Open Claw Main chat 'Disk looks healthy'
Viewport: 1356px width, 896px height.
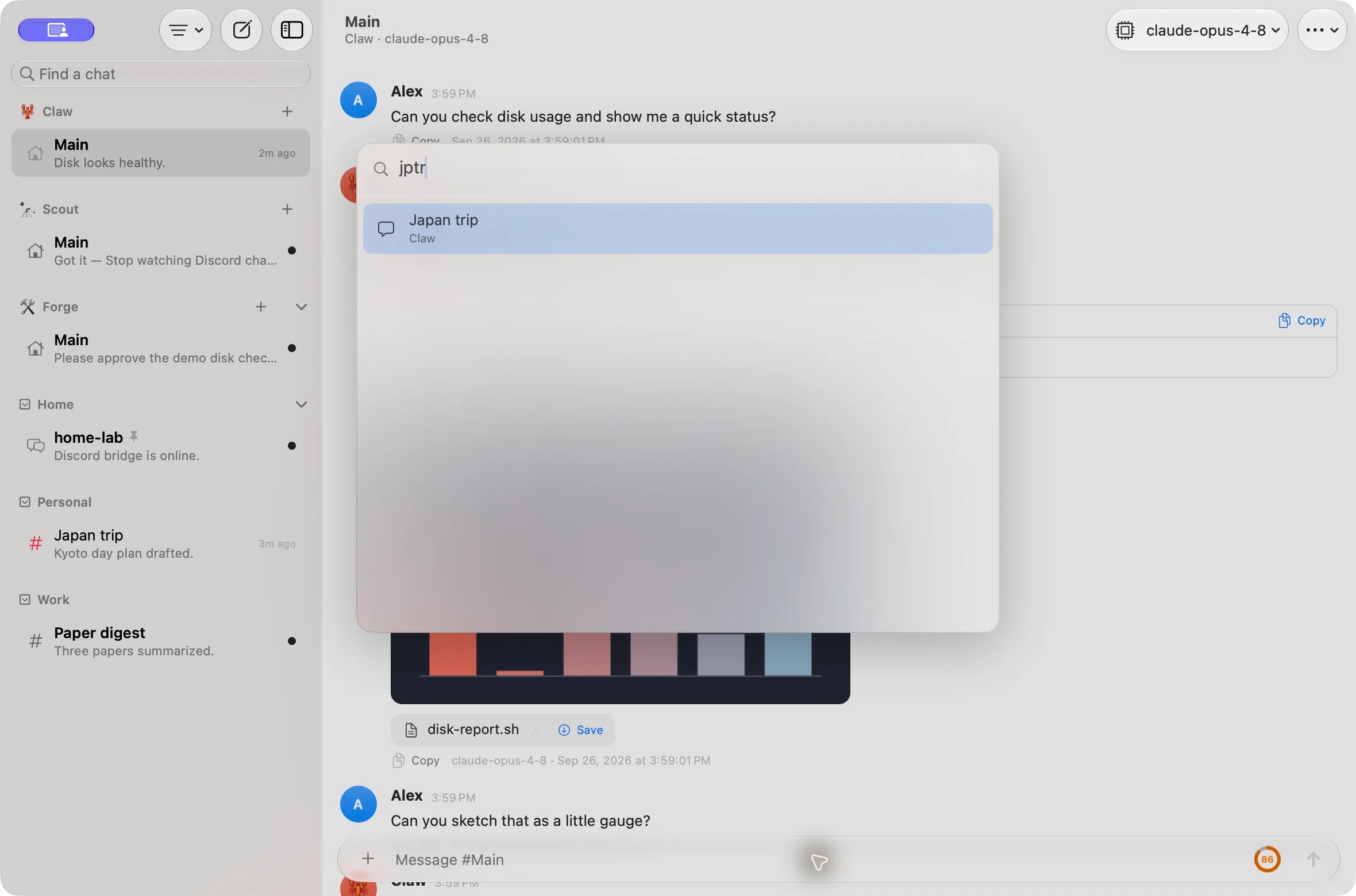[161, 153]
